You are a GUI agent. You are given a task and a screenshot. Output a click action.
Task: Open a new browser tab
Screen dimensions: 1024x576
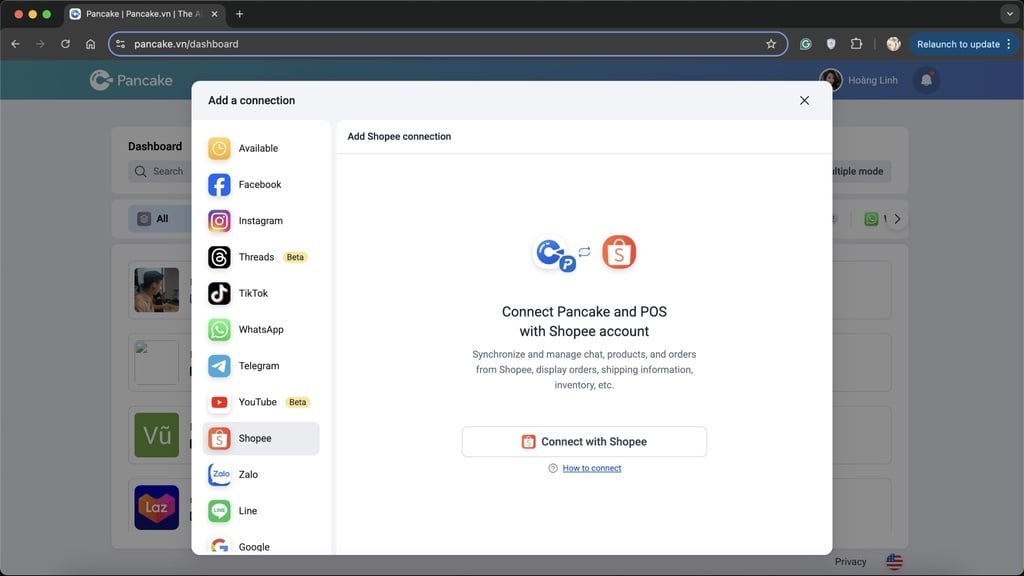click(x=240, y=14)
